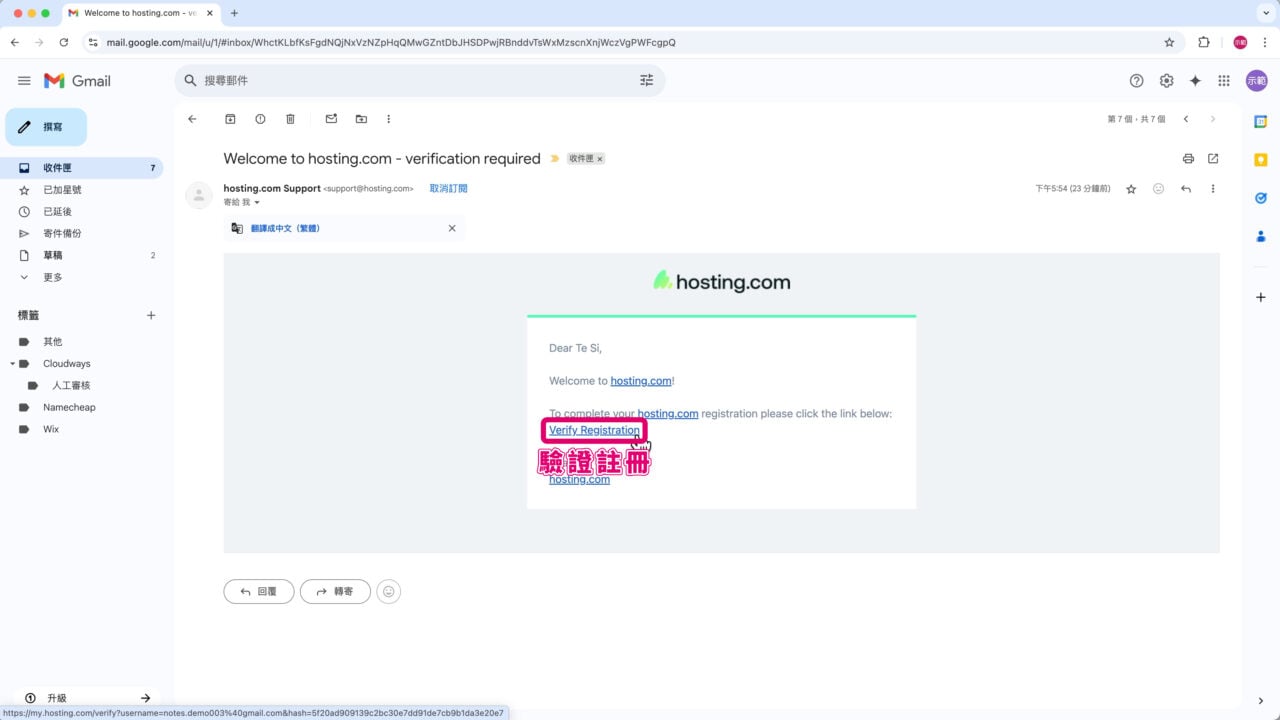Click the Verify Registration link
This screenshot has width=1280, height=720.
[x=593, y=430]
